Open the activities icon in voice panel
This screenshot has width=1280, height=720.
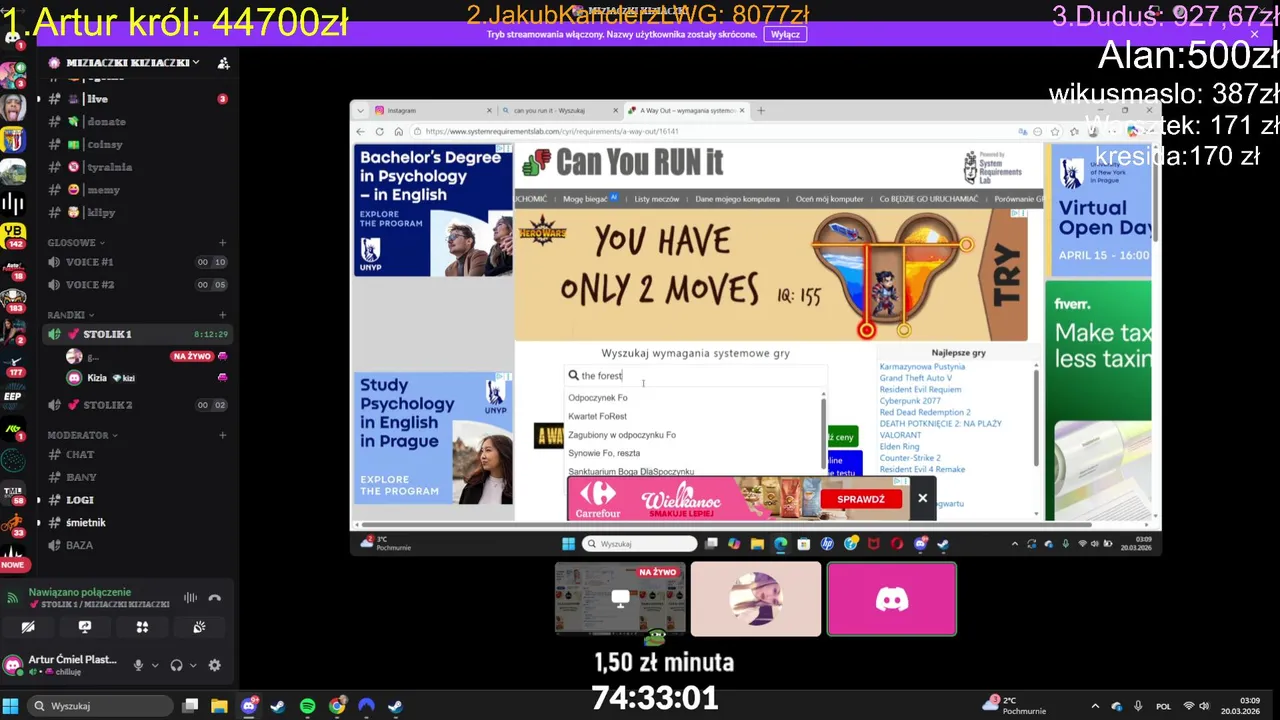(x=142, y=627)
